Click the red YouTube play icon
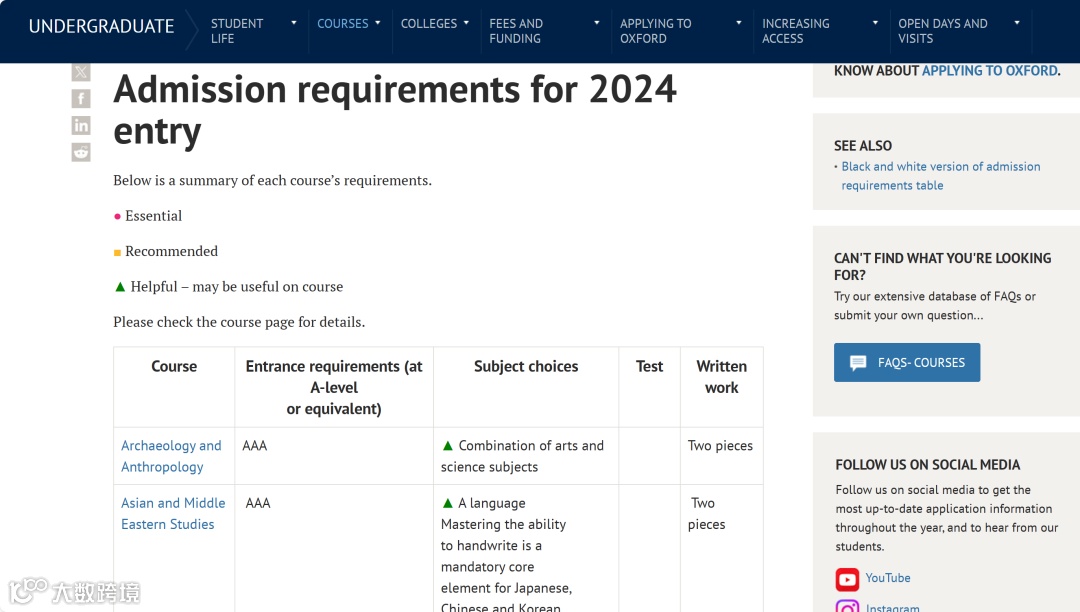 pyautogui.click(x=847, y=579)
